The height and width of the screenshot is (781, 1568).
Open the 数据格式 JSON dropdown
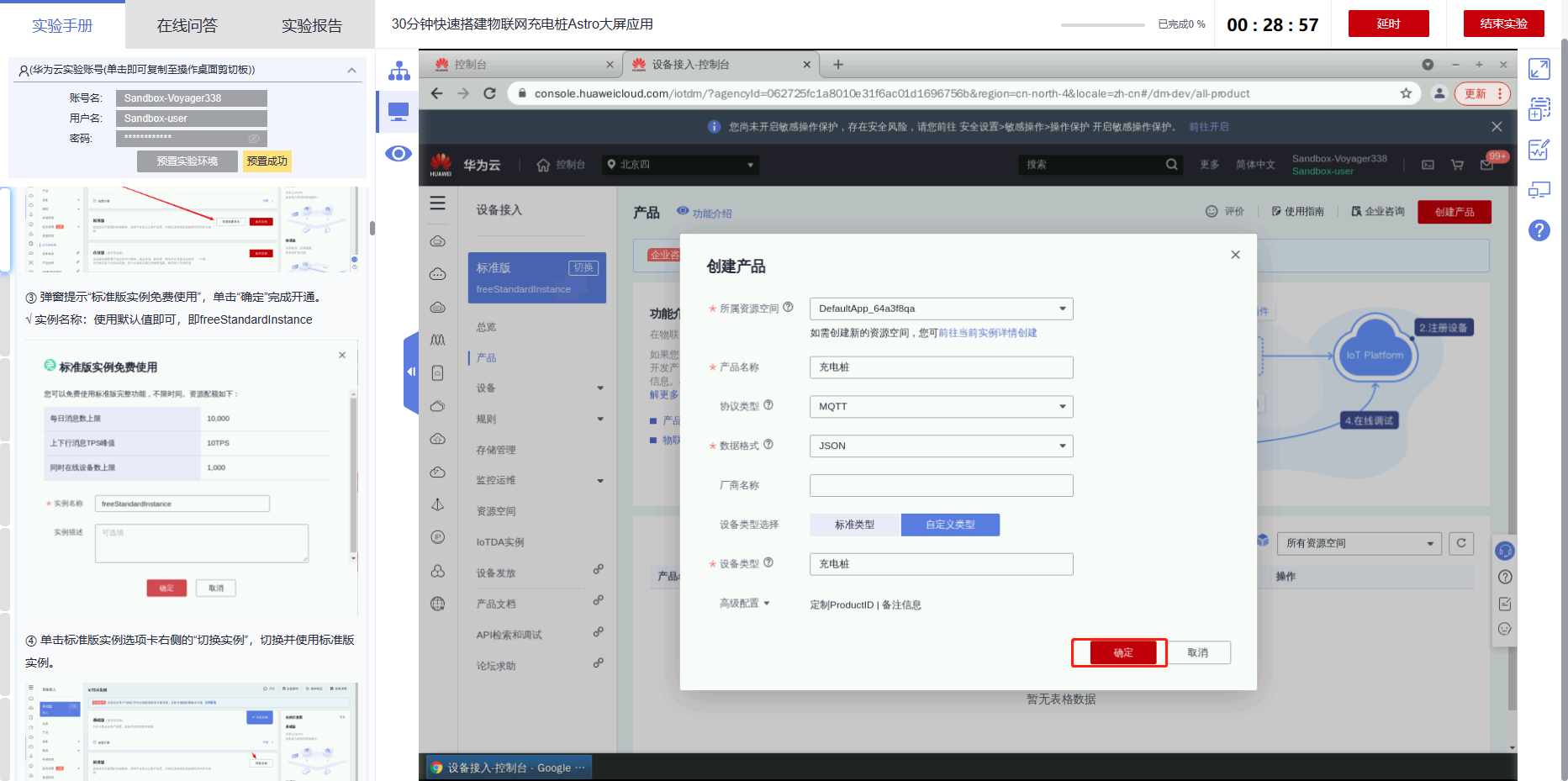coord(941,446)
